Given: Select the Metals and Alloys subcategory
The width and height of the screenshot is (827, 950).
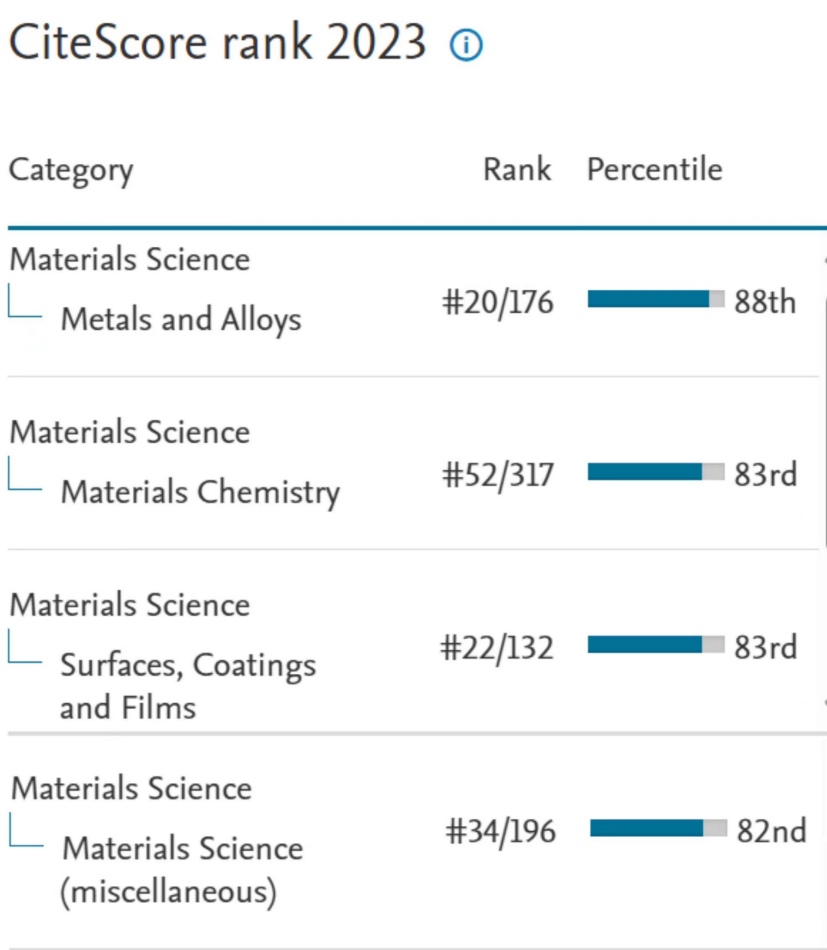Looking at the screenshot, I should pos(181,320).
